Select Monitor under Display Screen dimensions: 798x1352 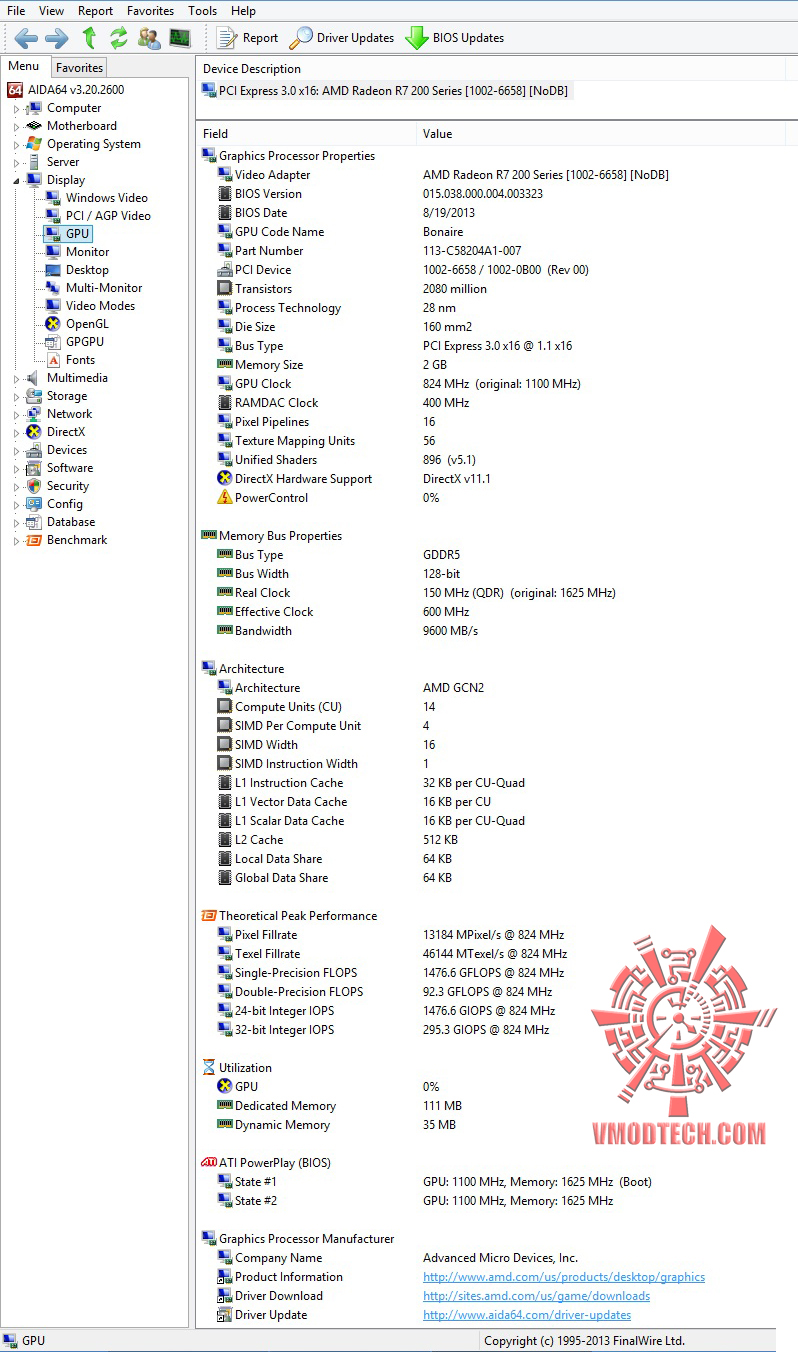tap(88, 252)
